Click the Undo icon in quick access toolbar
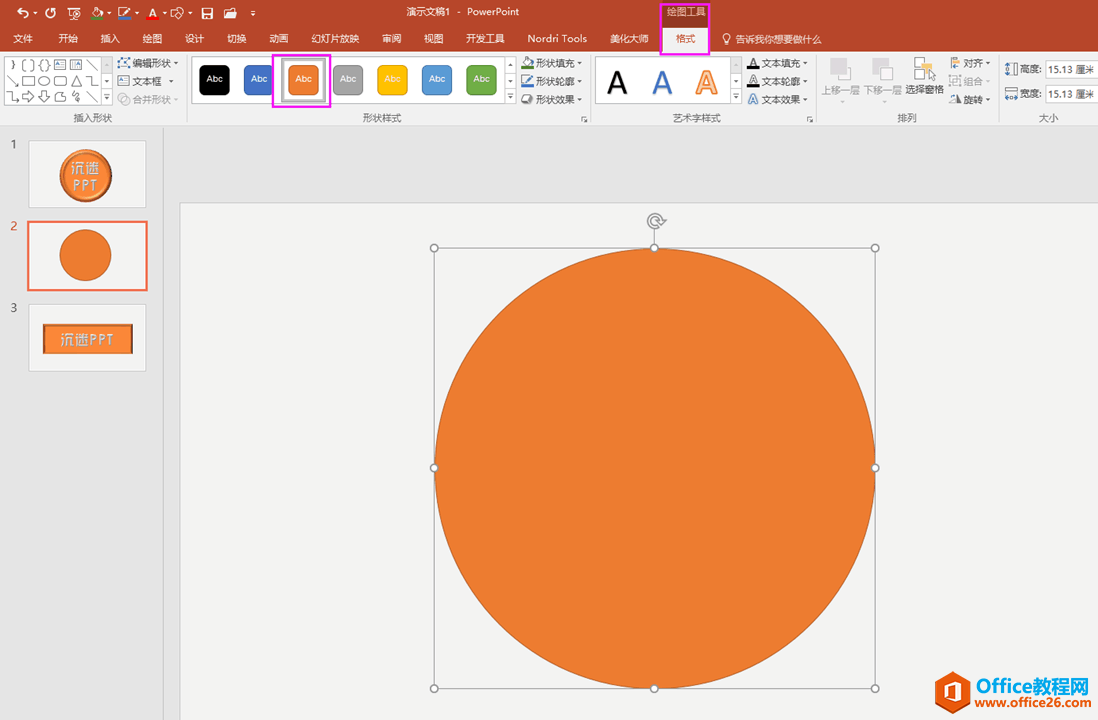This screenshot has height=720, width=1098. tap(22, 13)
